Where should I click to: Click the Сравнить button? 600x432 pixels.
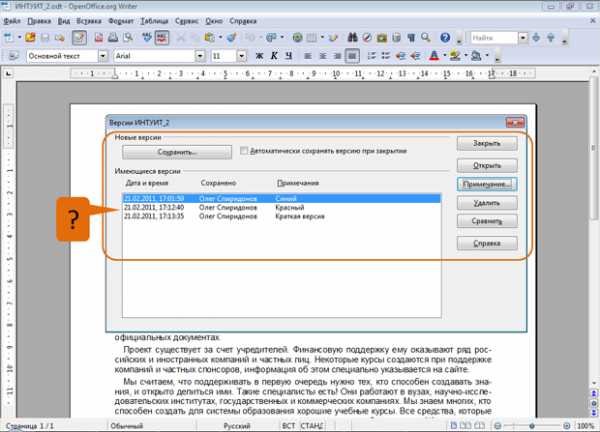click(487, 221)
